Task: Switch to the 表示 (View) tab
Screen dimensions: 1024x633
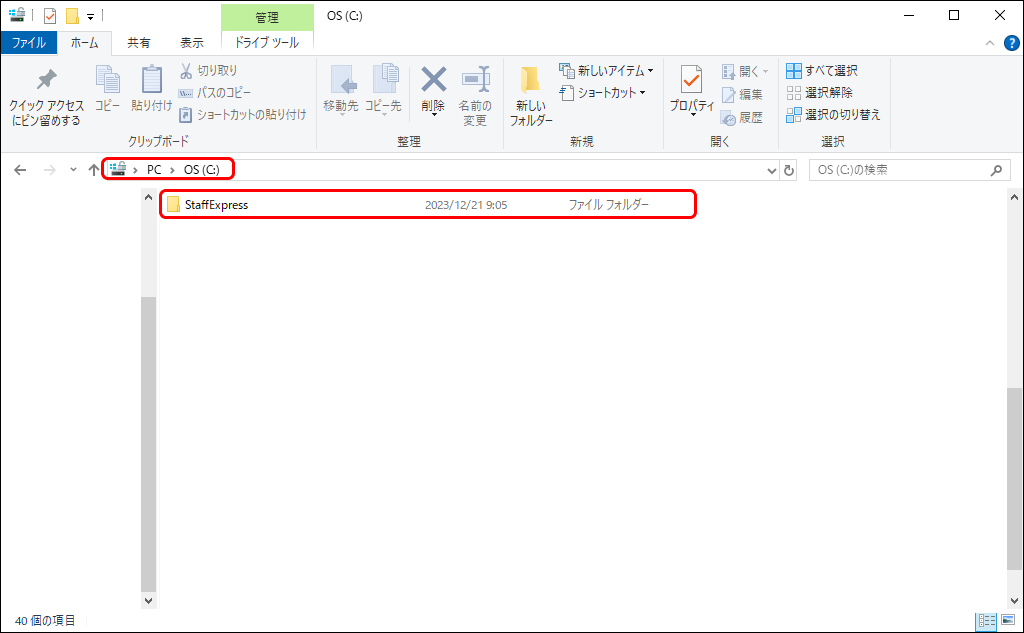Action: tap(192, 43)
